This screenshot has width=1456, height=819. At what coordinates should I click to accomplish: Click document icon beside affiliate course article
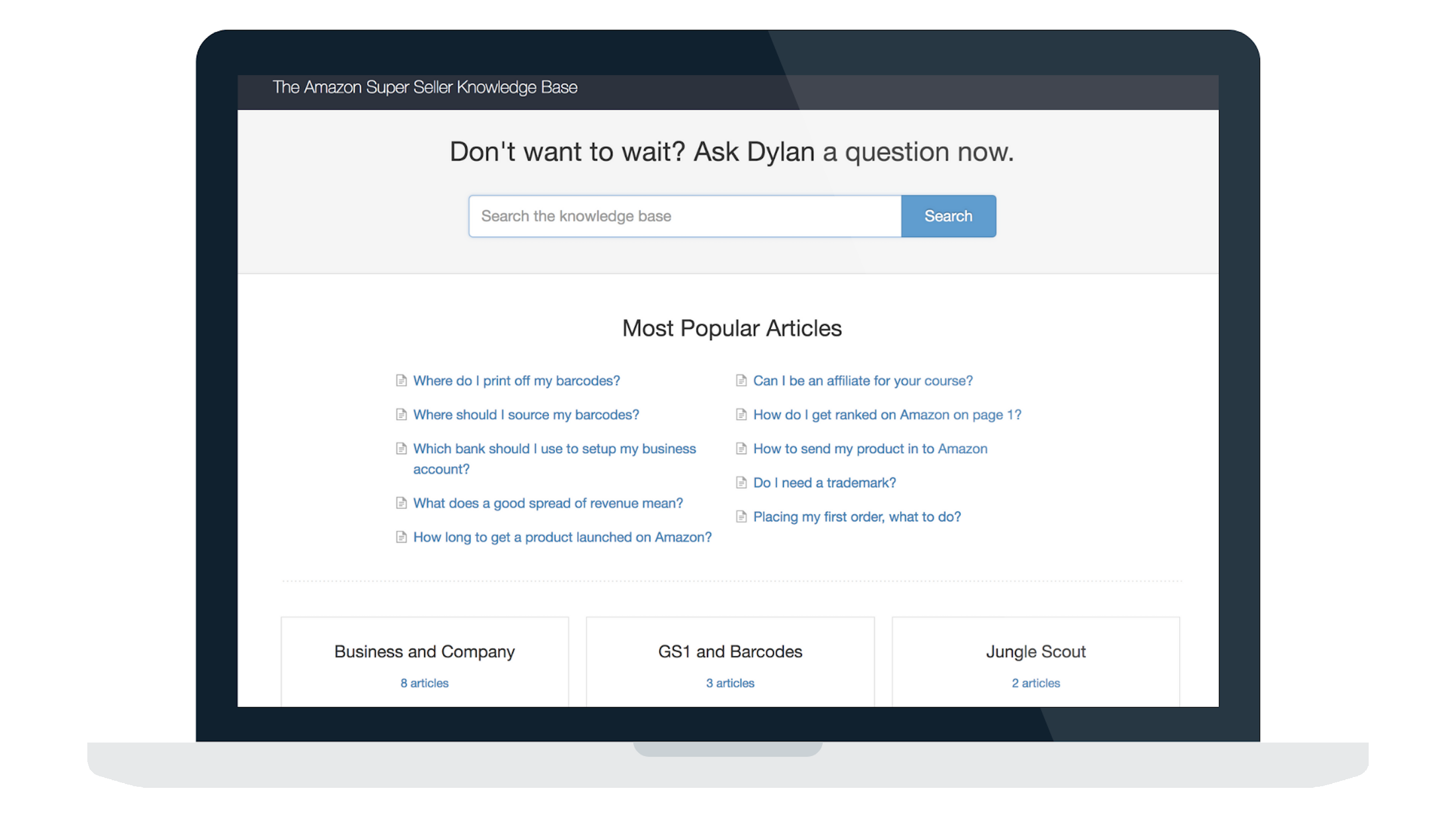[x=741, y=381]
